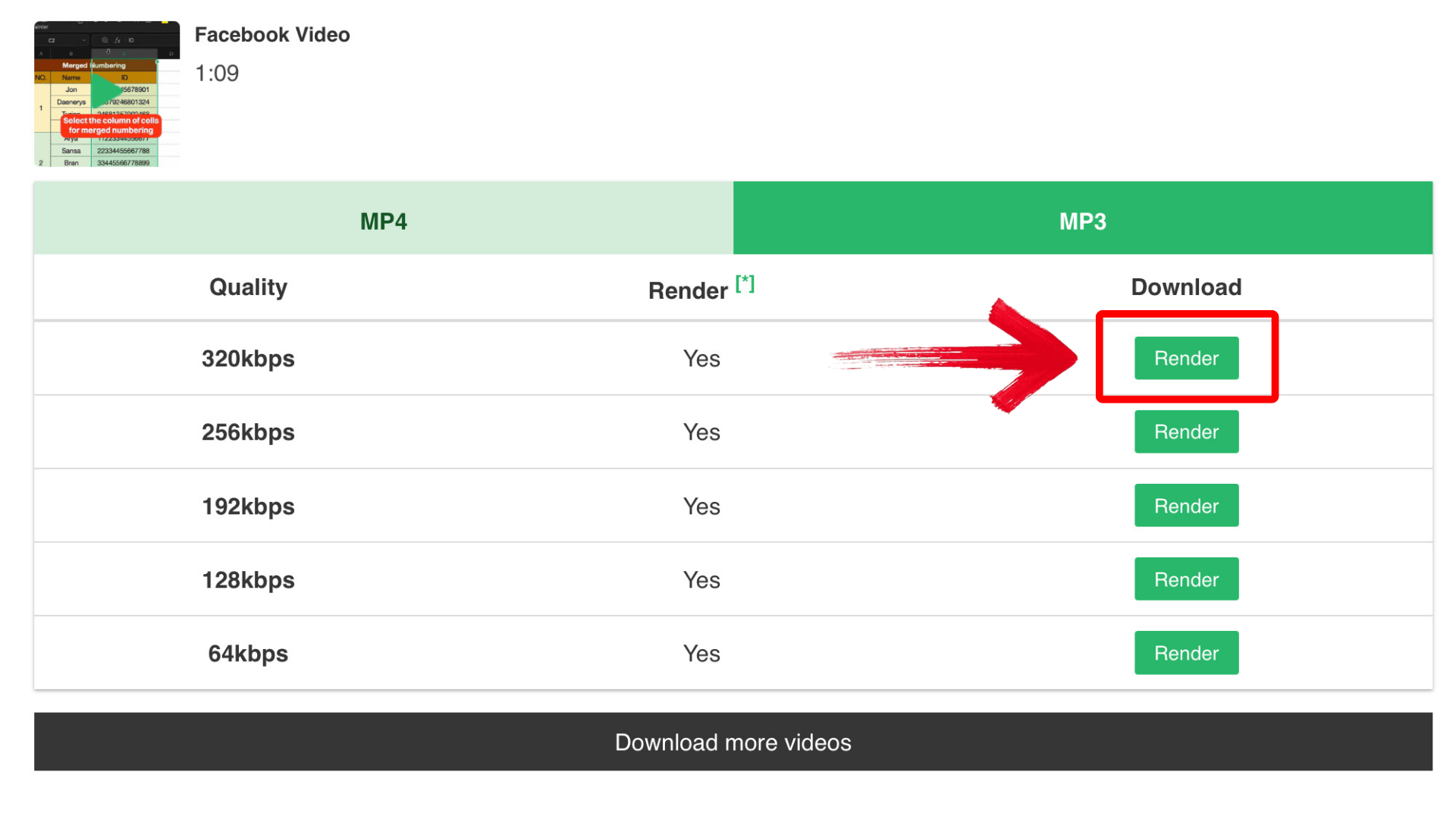The height and width of the screenshot is (819, 1456).
Task: Render the 128kbps MP3
Action: [1186, 579]
